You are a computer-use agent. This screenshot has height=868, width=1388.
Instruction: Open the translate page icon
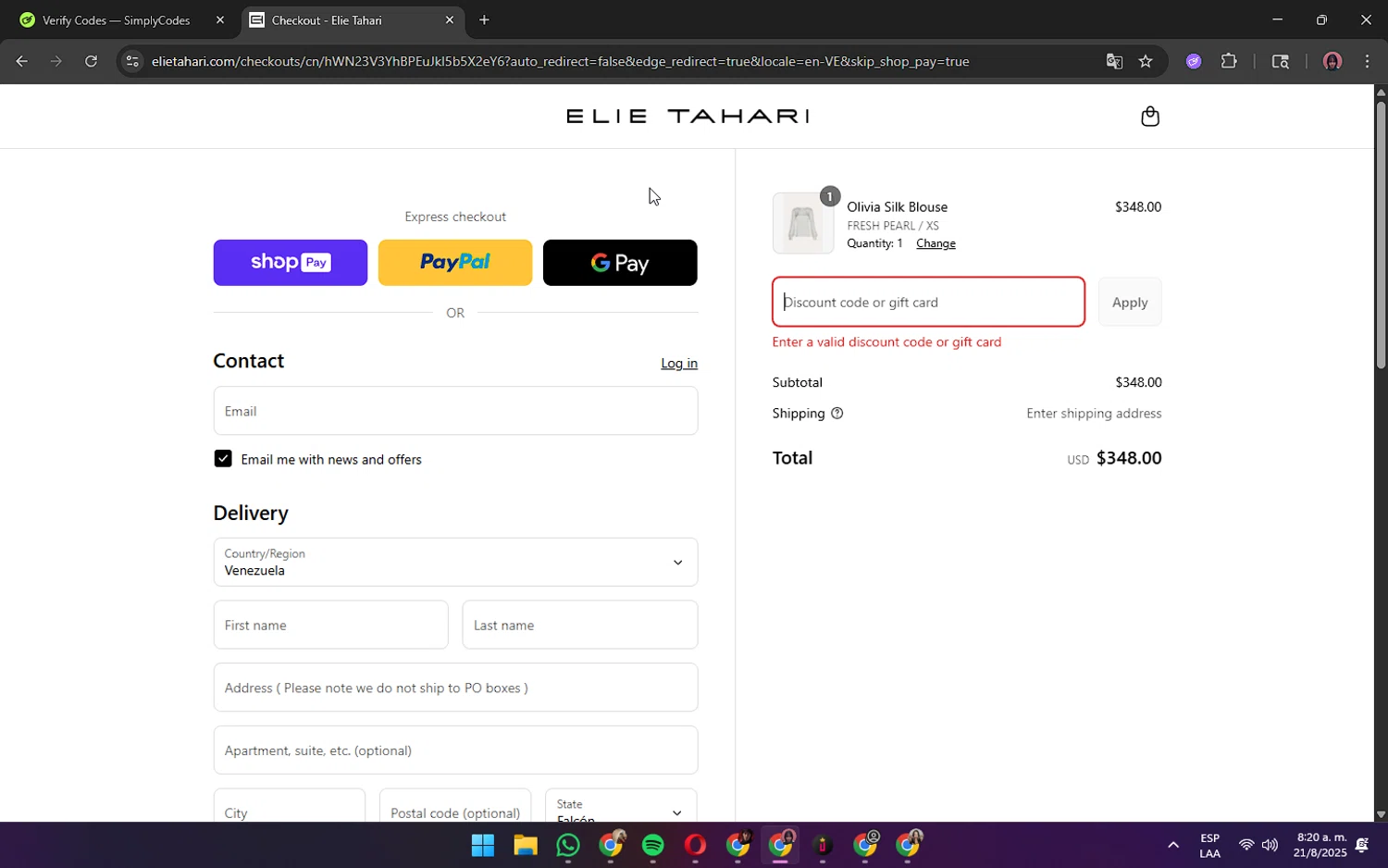[x=1114, y=61]
